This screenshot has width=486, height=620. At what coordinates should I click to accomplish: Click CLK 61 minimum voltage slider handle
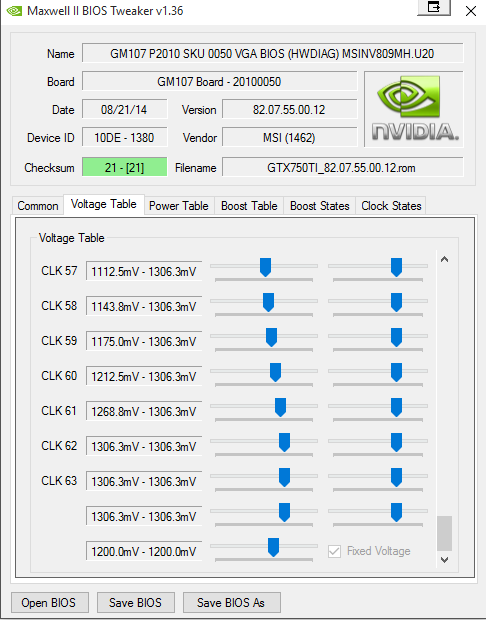tap(280, 407)
